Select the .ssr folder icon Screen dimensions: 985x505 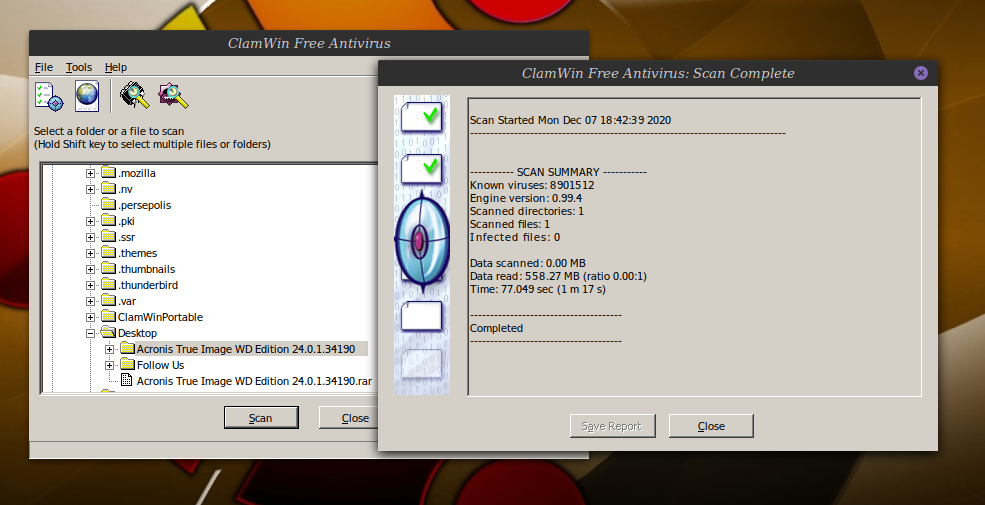point(109,236)
